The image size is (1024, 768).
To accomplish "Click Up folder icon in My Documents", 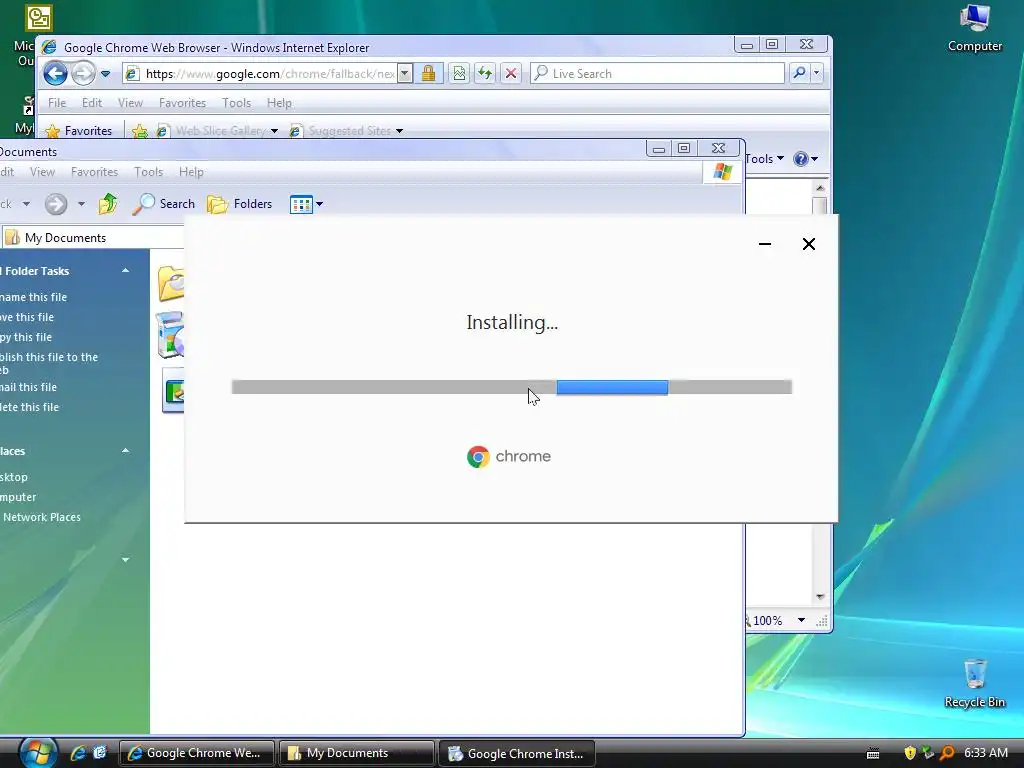I will click(x=108, y=204).
